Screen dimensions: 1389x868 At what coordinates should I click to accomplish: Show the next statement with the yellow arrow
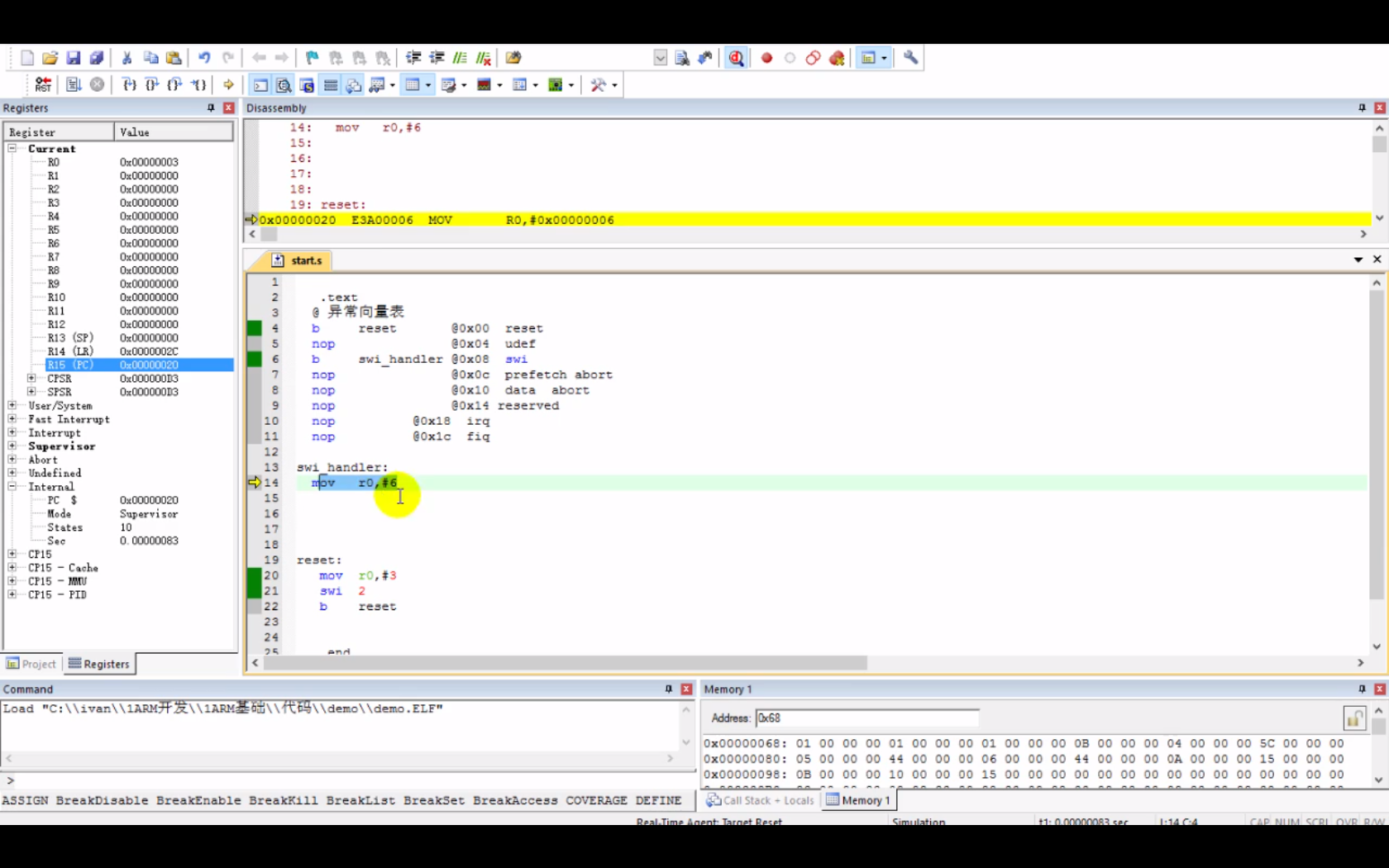[229, 84]
